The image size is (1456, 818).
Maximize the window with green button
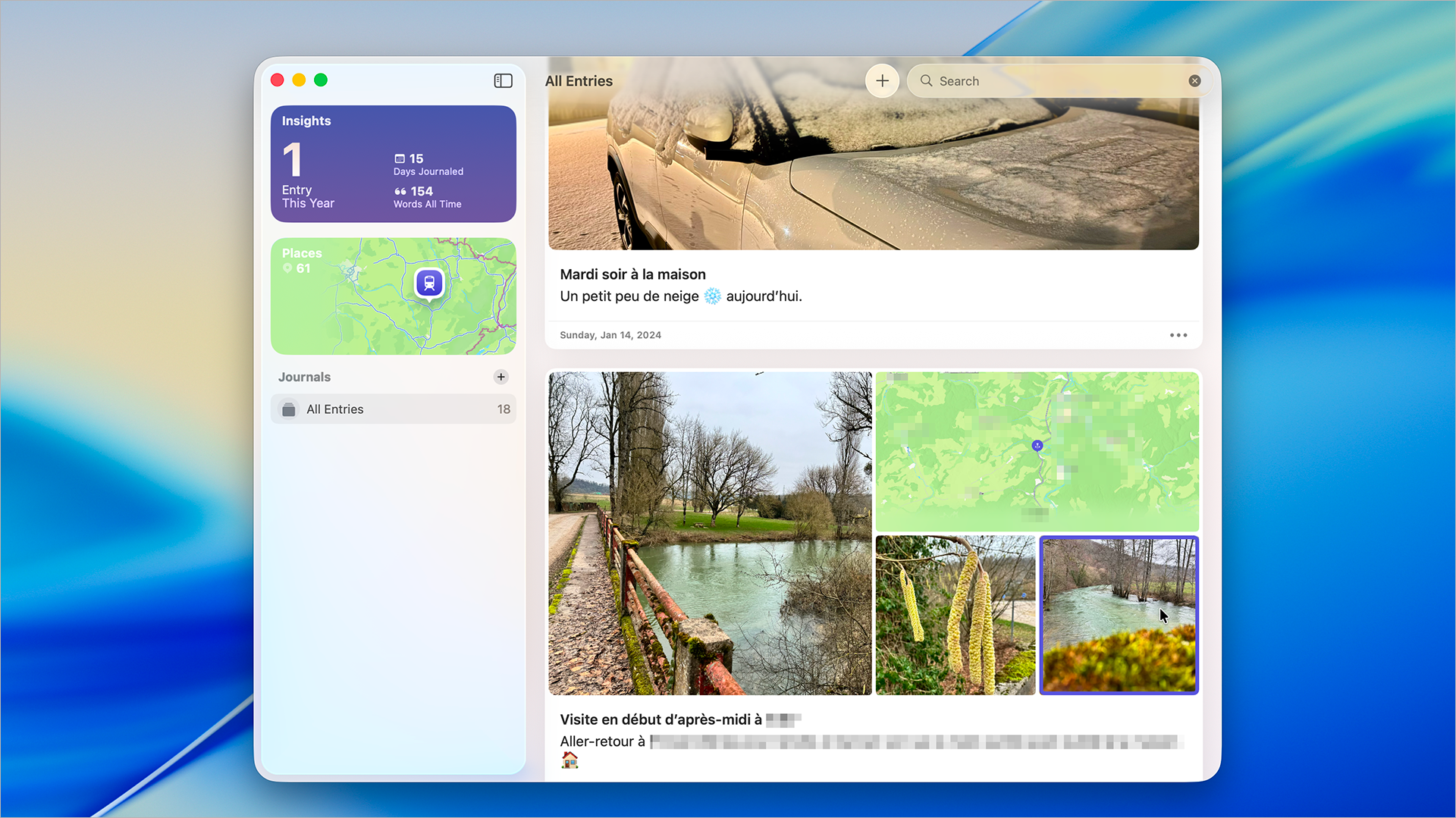click(x=321, y=80)
